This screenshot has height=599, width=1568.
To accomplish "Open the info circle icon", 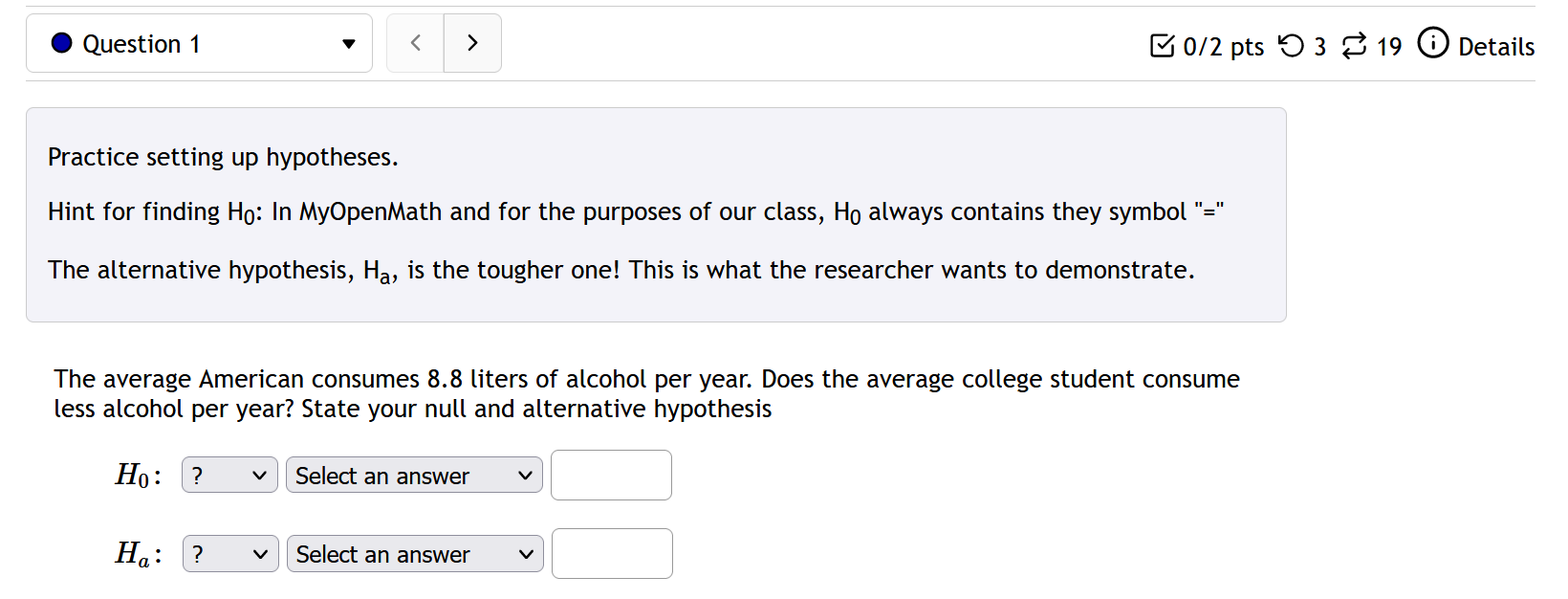I will tap(1433, 44).
